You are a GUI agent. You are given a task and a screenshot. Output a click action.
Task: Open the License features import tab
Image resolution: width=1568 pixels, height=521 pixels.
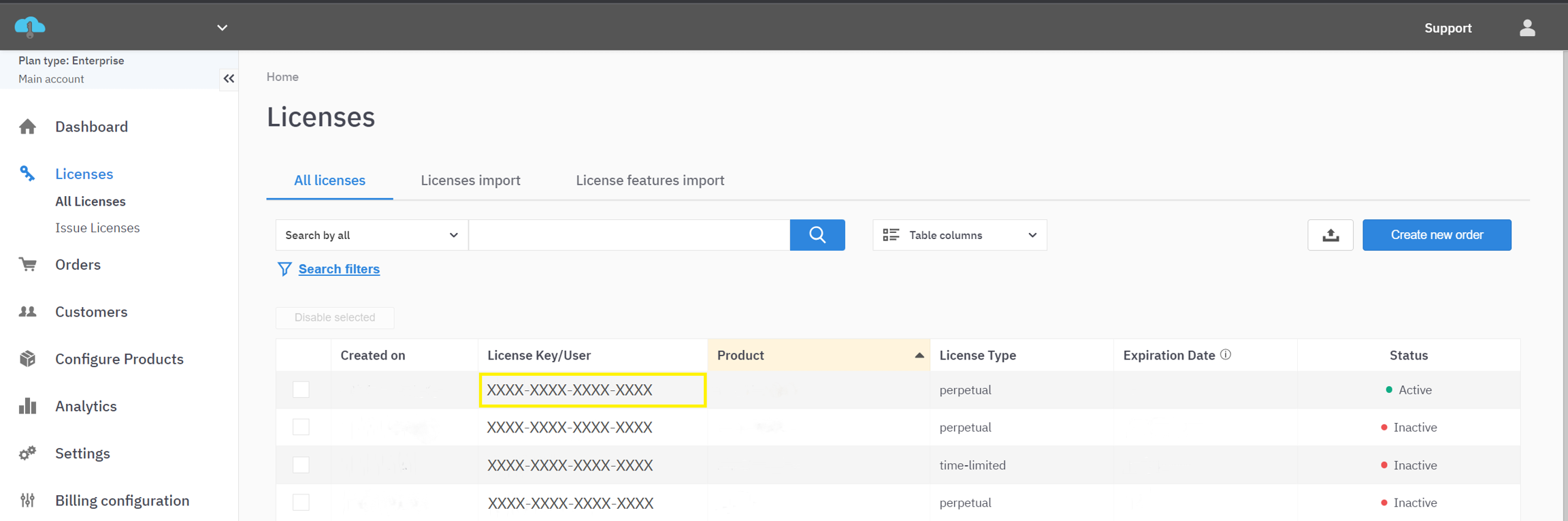(649, 180)
